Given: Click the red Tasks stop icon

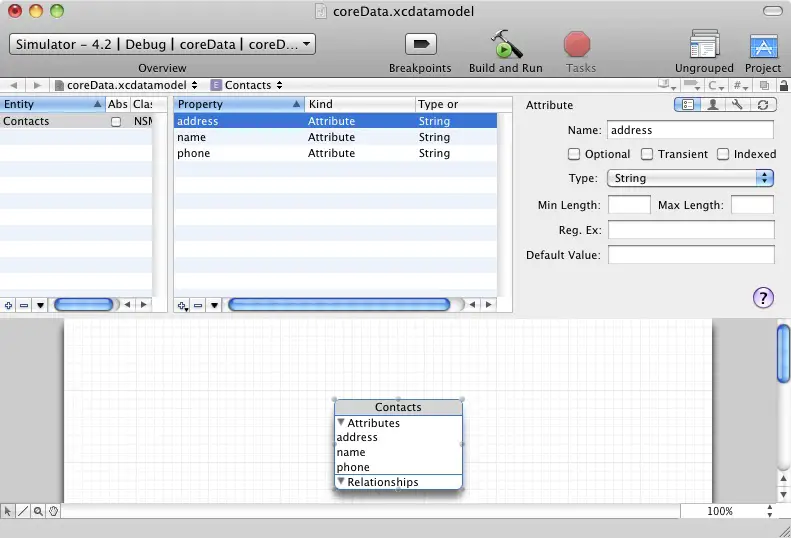Looking at the screenshot, I should (577, 44).
